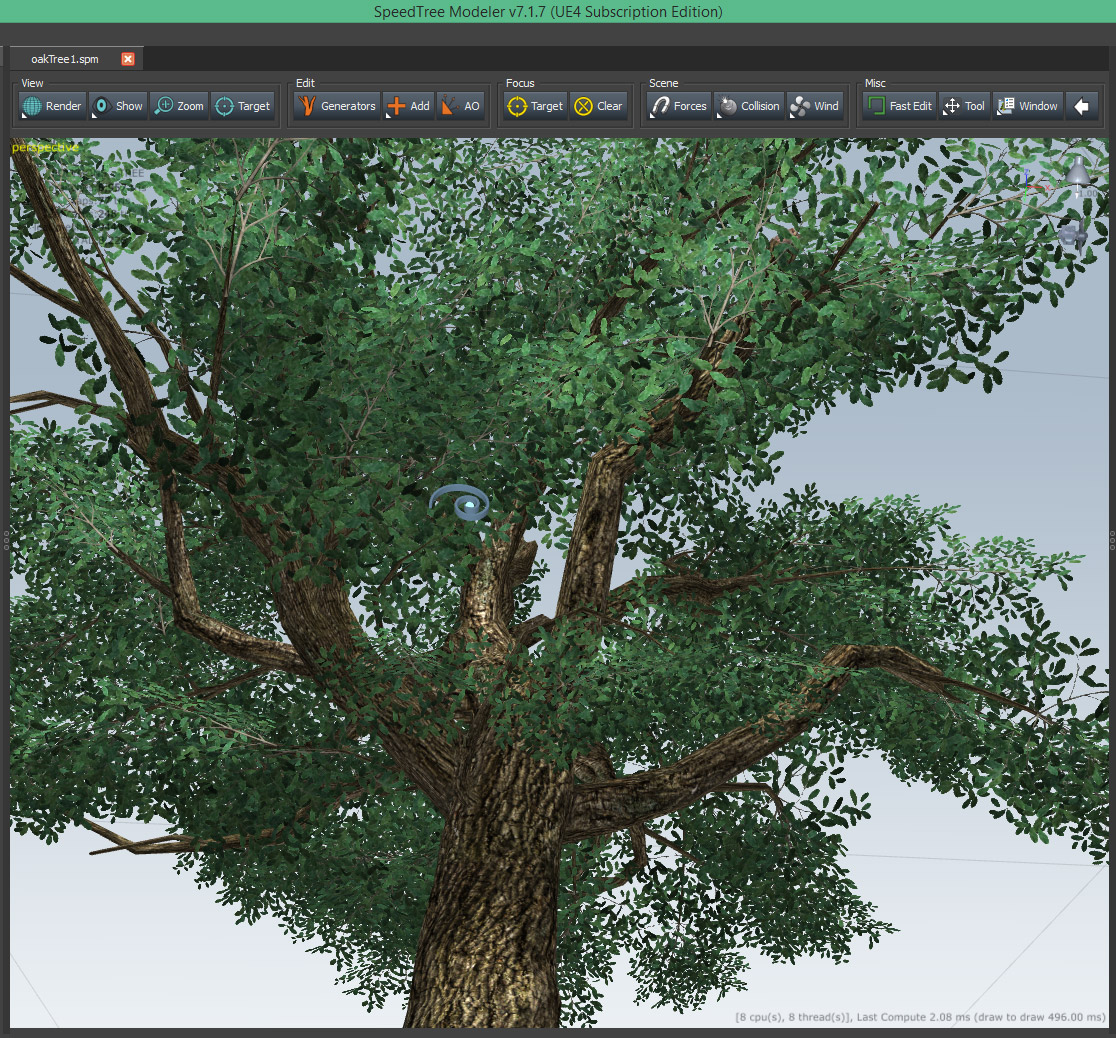The width and height of the screenshot is (1116, 1038).
Task: Close the oakTree1.spm document tab
Action: [x=128, y=59]
